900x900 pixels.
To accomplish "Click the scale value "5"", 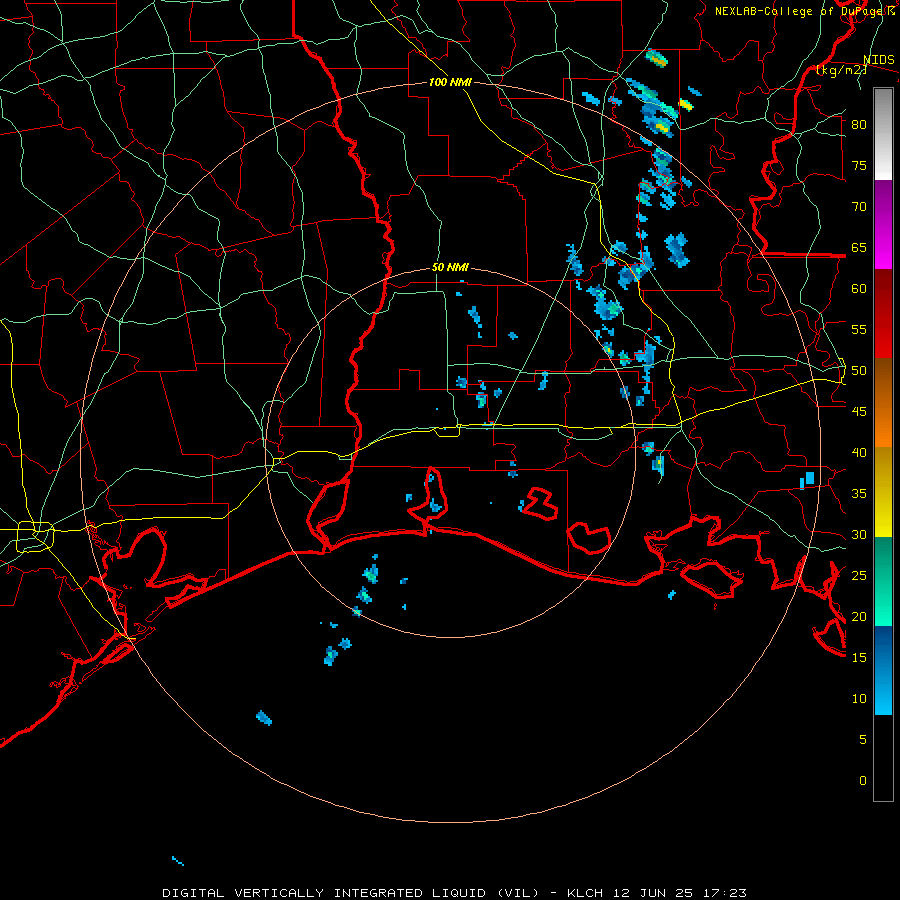I will tap(863, 740).
